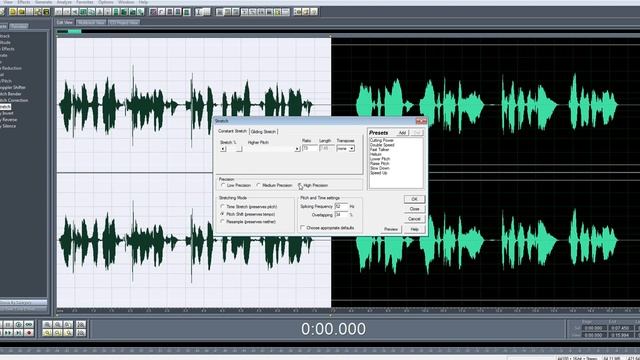Open the Analyze menu
This screenshot has width=640, height=360.
(64, 2)
